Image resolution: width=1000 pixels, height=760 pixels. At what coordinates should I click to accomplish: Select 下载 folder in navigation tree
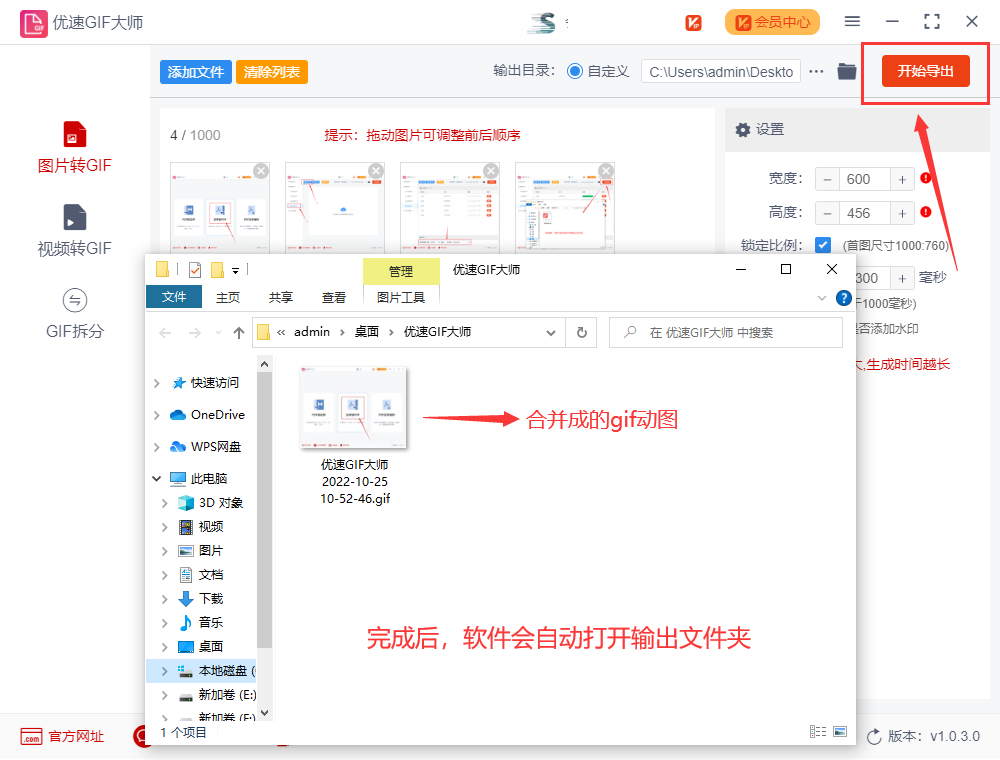[210, 599]
